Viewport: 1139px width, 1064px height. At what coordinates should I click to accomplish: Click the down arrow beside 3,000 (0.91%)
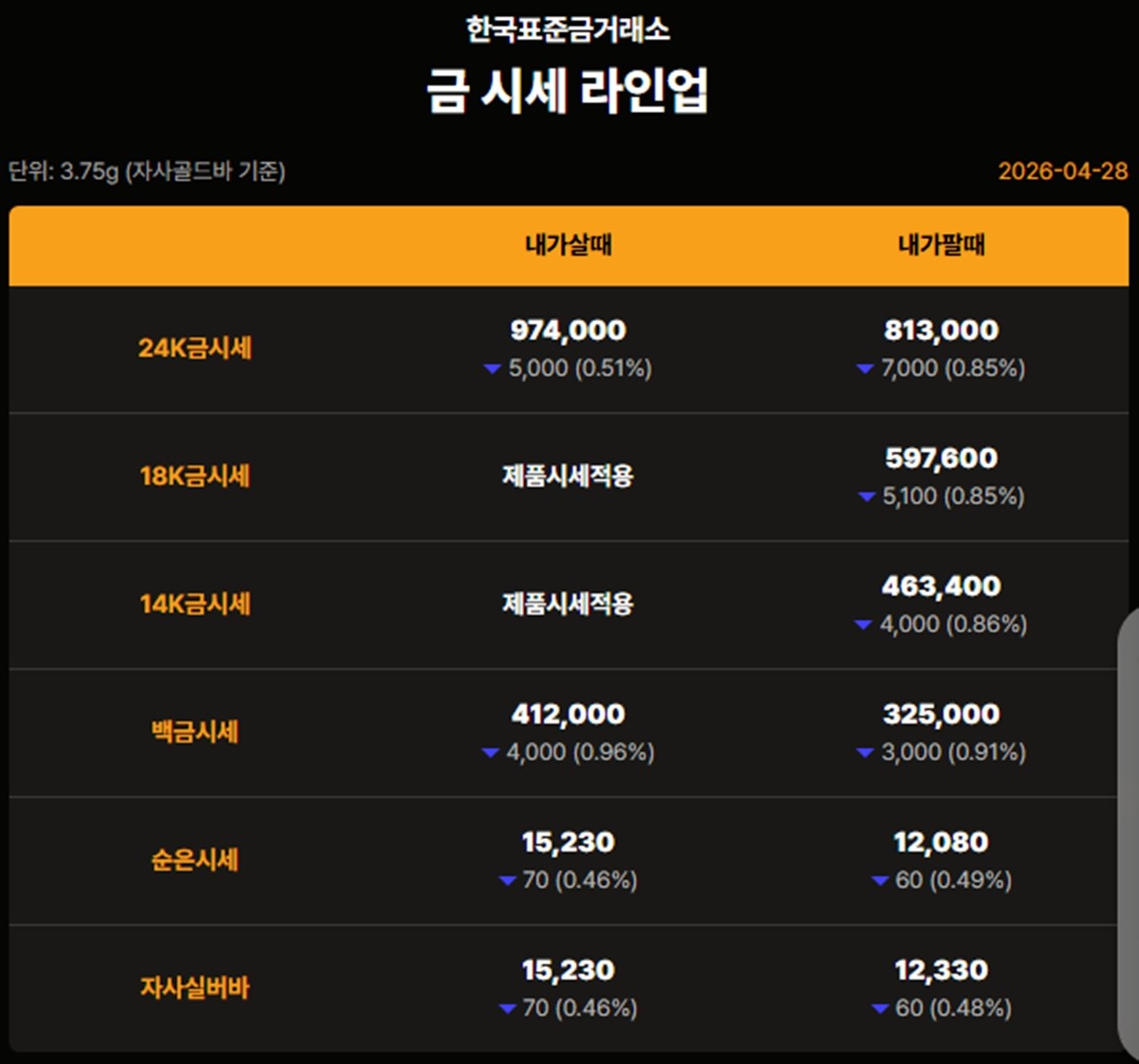pos(865,754)
